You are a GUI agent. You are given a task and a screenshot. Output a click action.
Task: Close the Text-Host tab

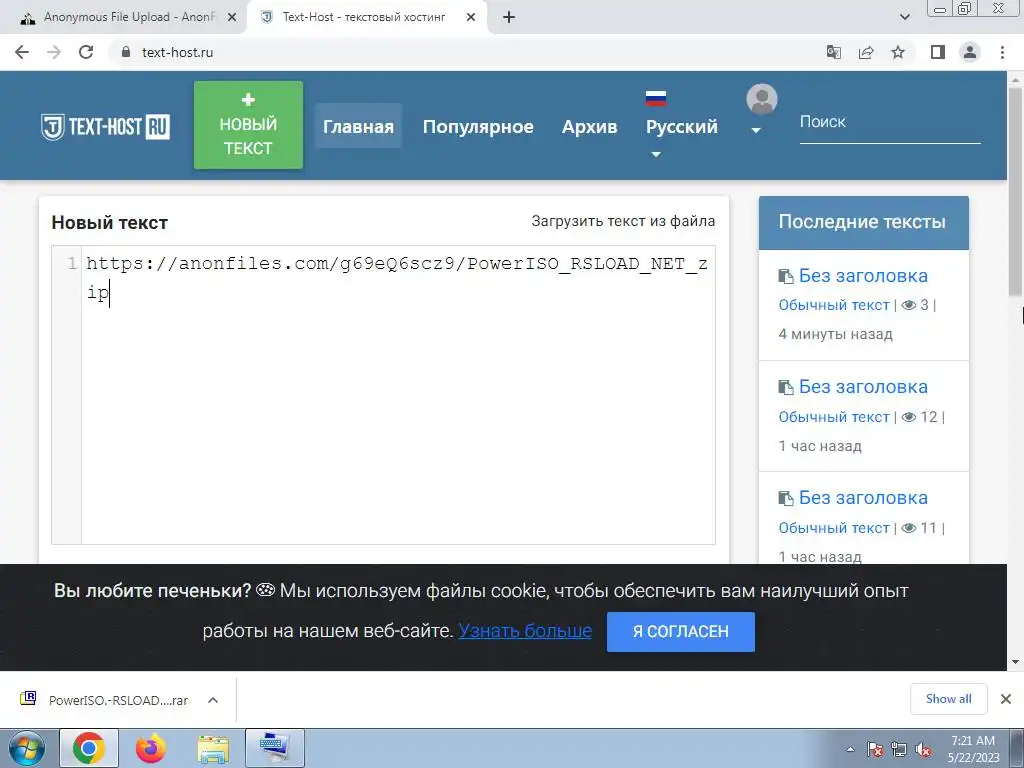pyautogui.click(x=471, y=18)
